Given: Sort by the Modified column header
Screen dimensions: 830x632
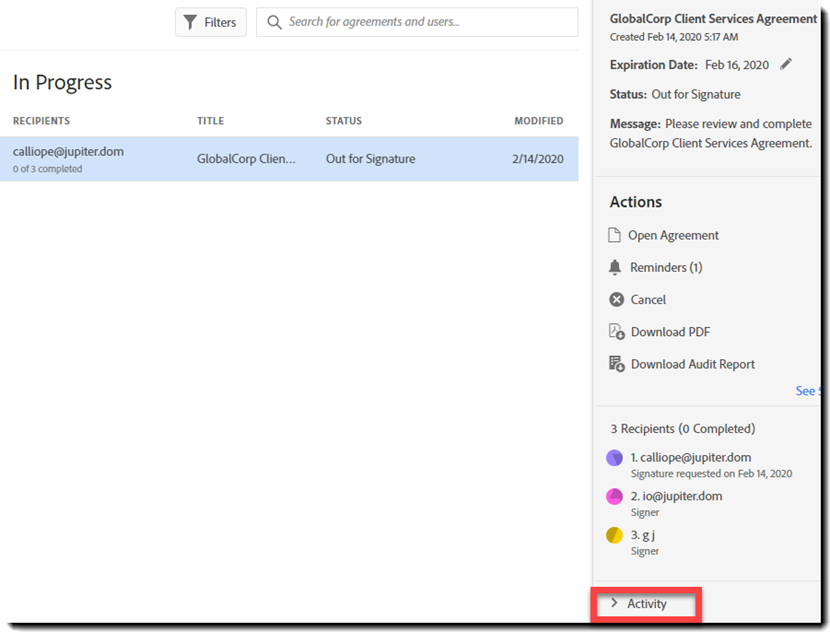Looking at the screenshot, I should click(538, 121).
